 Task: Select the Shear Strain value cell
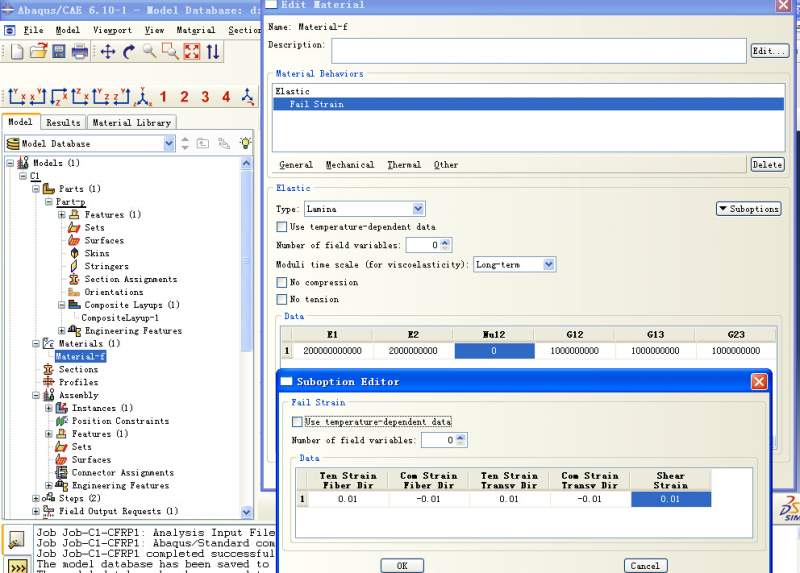tap(670, 499)
